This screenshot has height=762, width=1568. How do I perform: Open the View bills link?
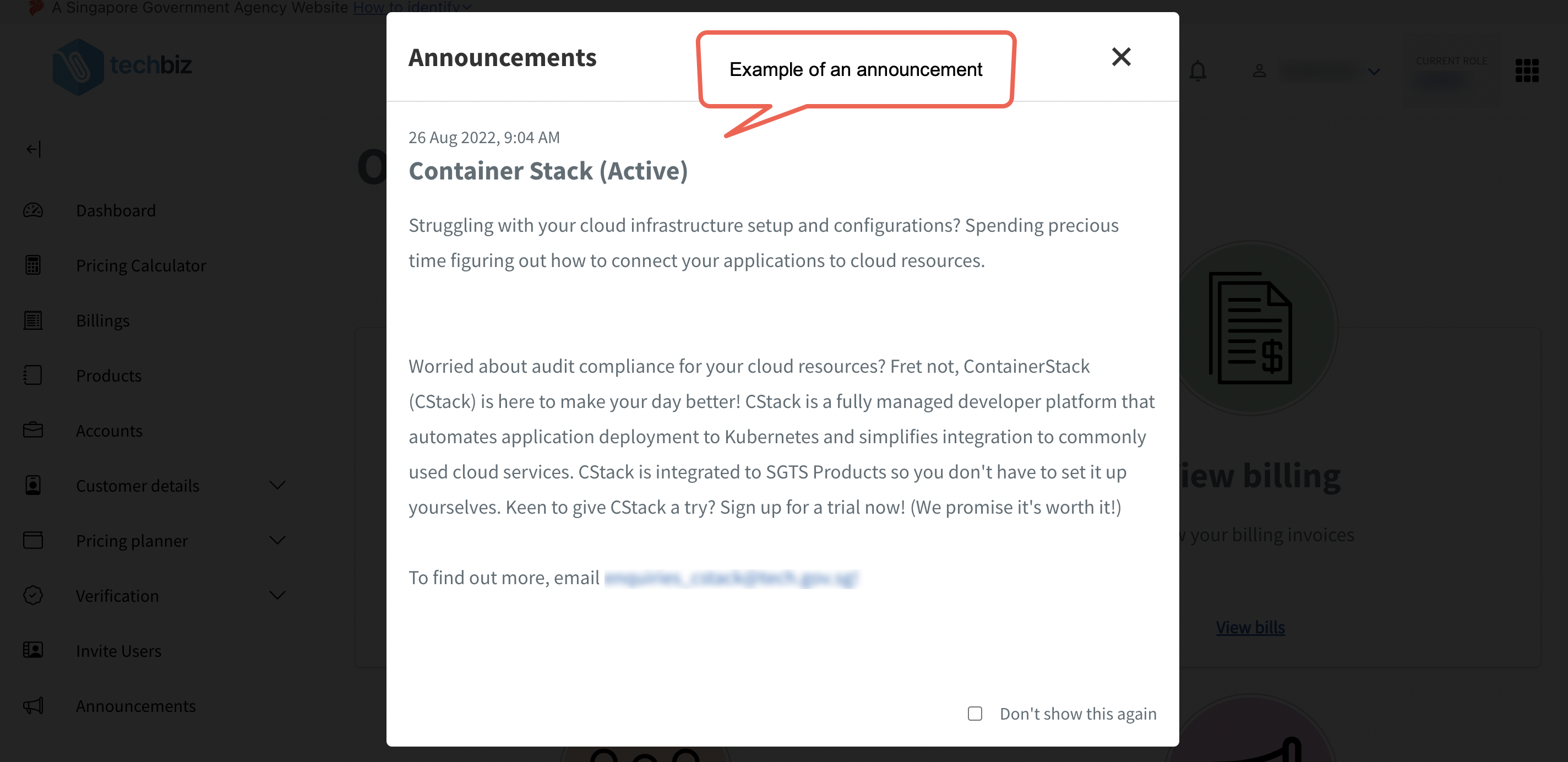(x=1250, y=627)
